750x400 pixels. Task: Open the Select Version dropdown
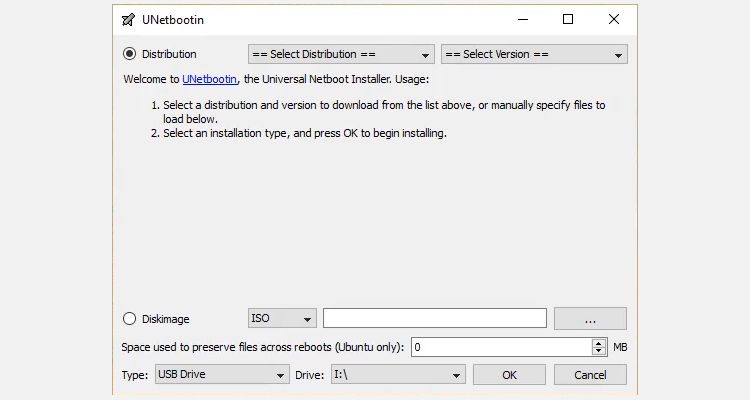(x=534, y=54)
